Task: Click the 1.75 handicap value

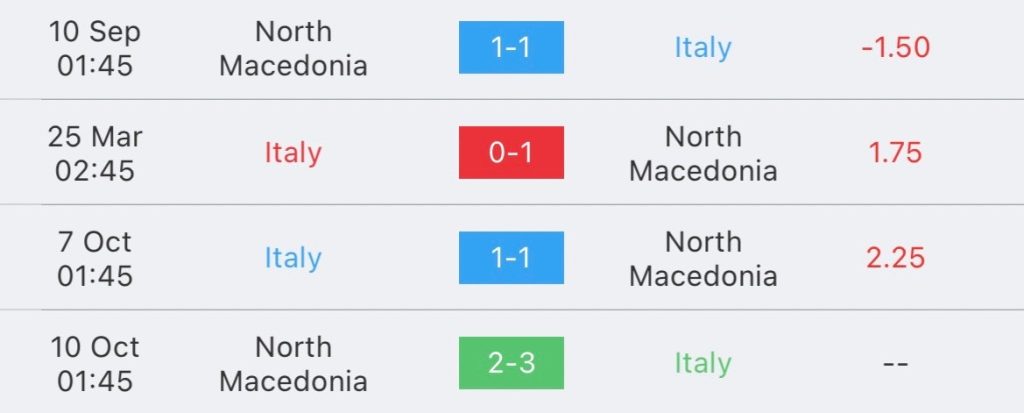Action: coord(895,153)
